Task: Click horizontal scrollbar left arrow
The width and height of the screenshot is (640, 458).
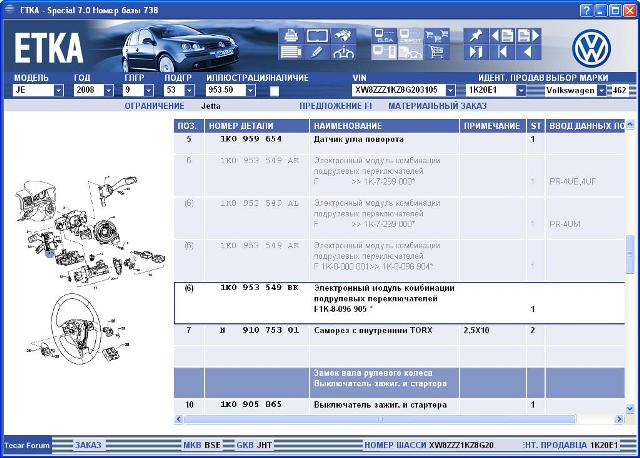Action: click(x=179, y=419)
